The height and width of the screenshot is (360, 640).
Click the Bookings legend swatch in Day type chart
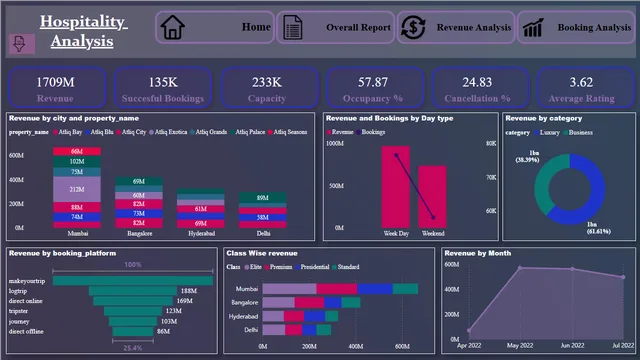pyautogui.click(x=358, y=132)
